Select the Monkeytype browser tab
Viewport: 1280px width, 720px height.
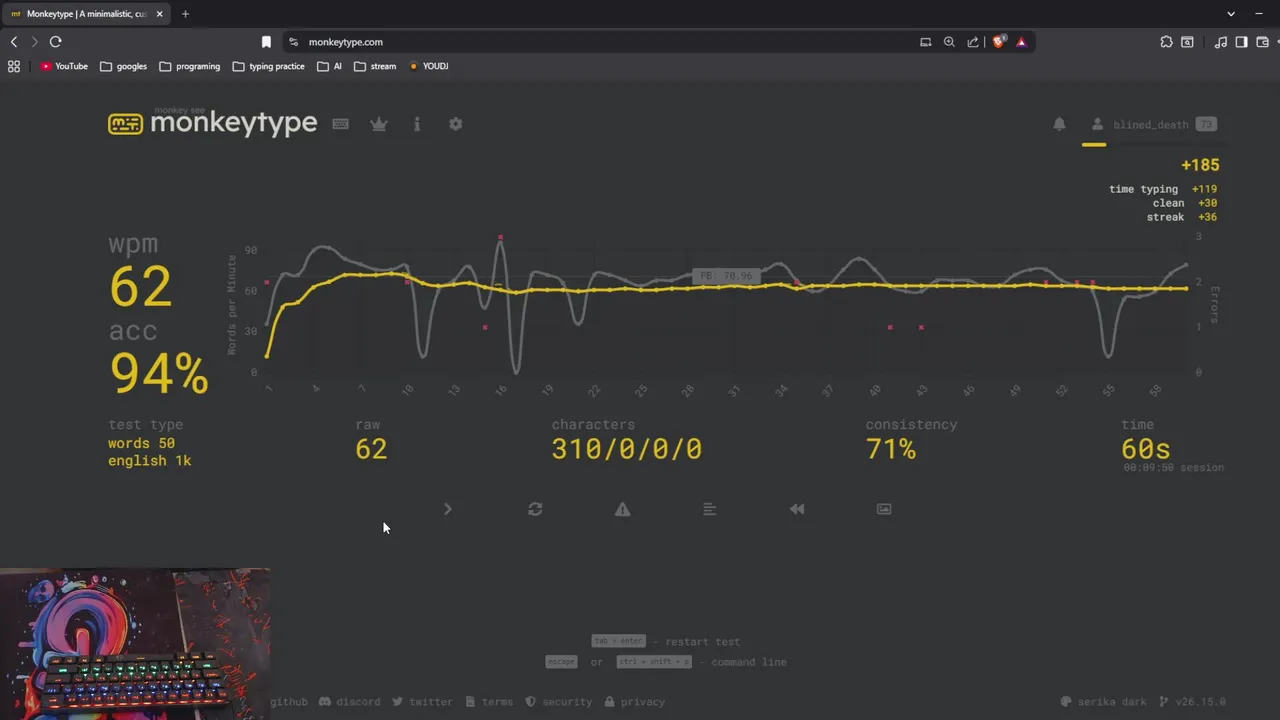(x=88, y=14)
